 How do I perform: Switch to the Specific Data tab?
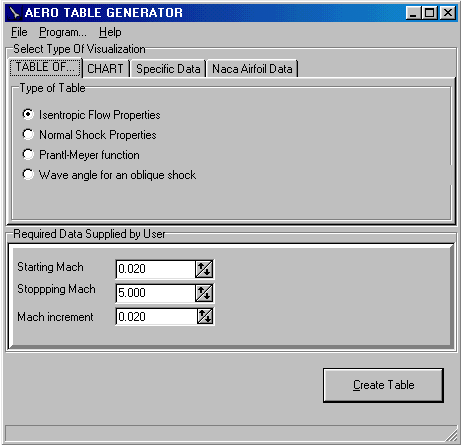[168, 69]
